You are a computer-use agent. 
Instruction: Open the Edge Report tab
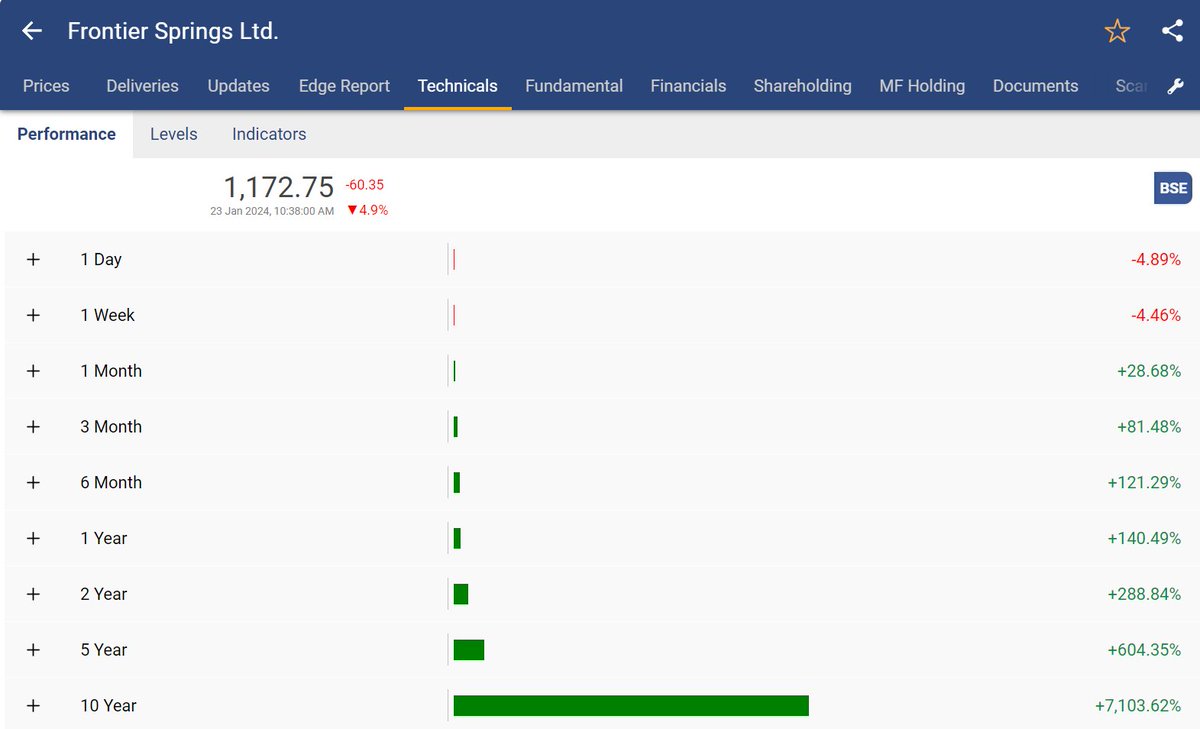click(344, 86)
